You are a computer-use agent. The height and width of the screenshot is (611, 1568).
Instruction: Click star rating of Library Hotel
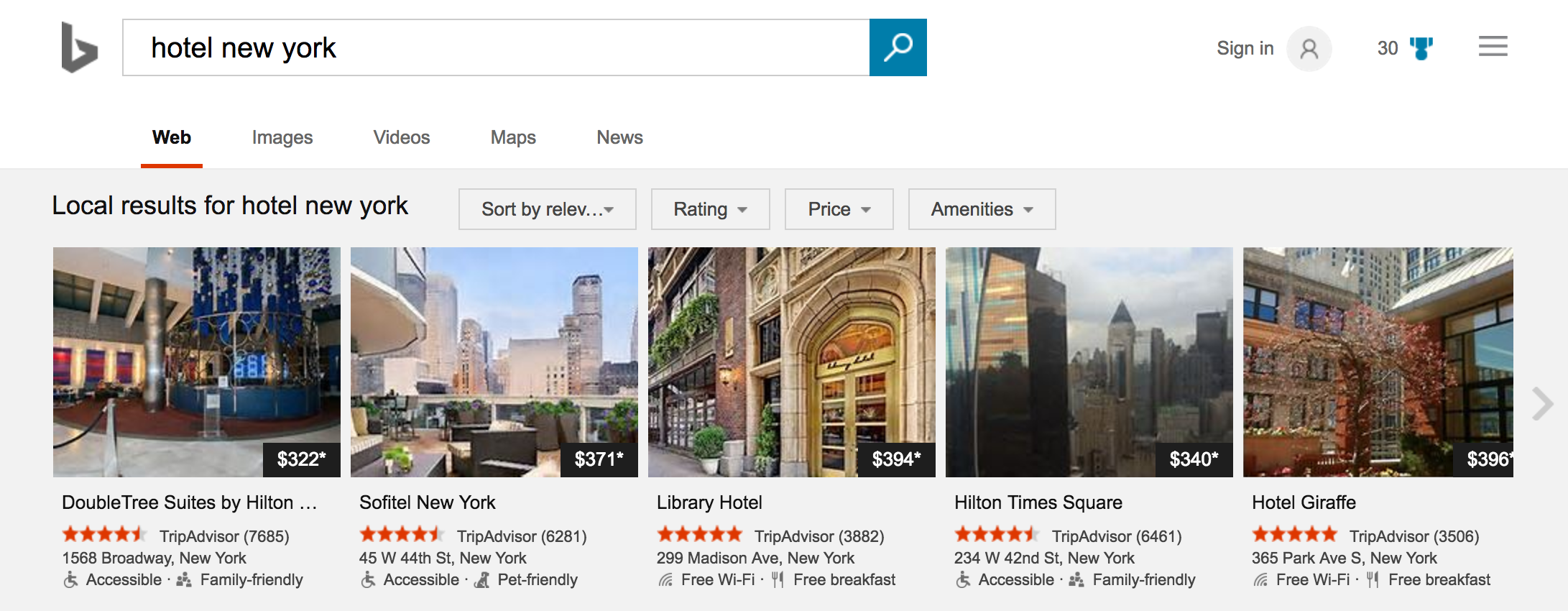click(700, 534)
